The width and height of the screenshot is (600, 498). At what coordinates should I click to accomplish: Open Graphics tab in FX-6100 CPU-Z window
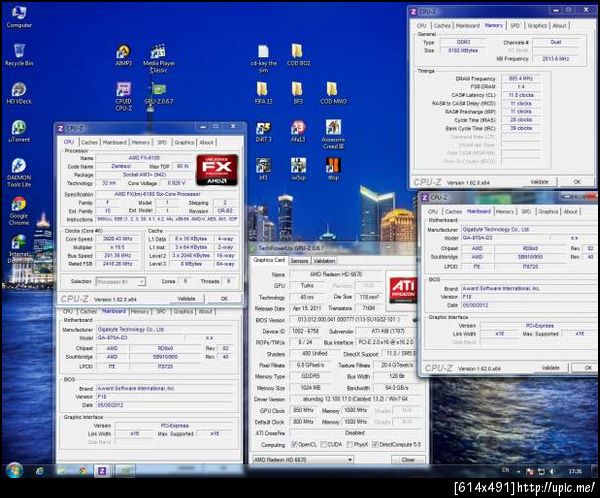tap(184, 142)
